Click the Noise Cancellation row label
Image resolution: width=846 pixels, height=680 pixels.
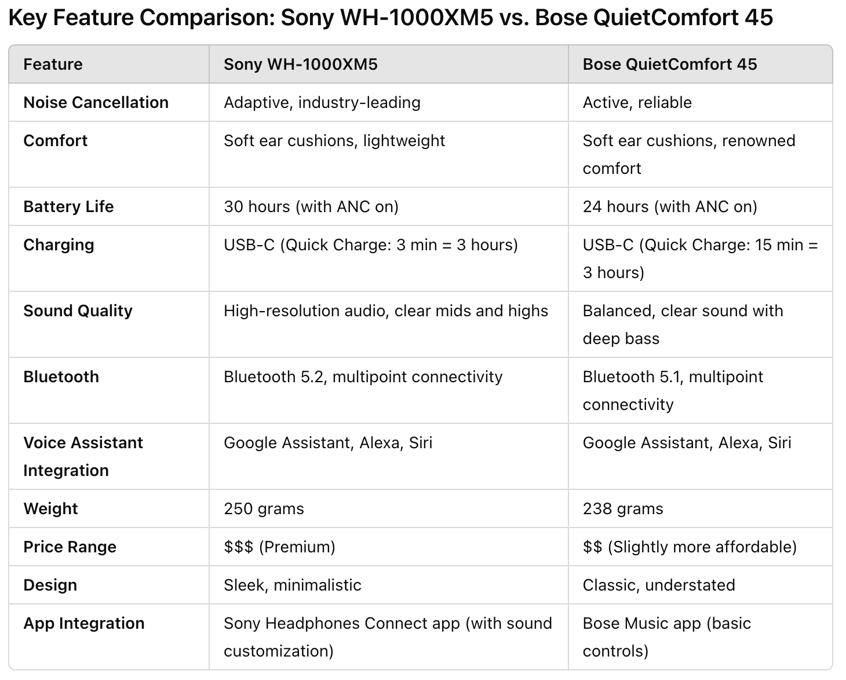tap(96, 103)
